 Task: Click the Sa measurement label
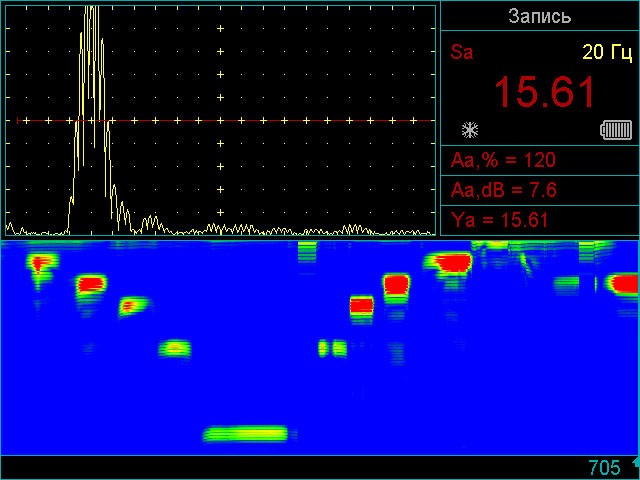pyautogui.click(x=462, y=52)
